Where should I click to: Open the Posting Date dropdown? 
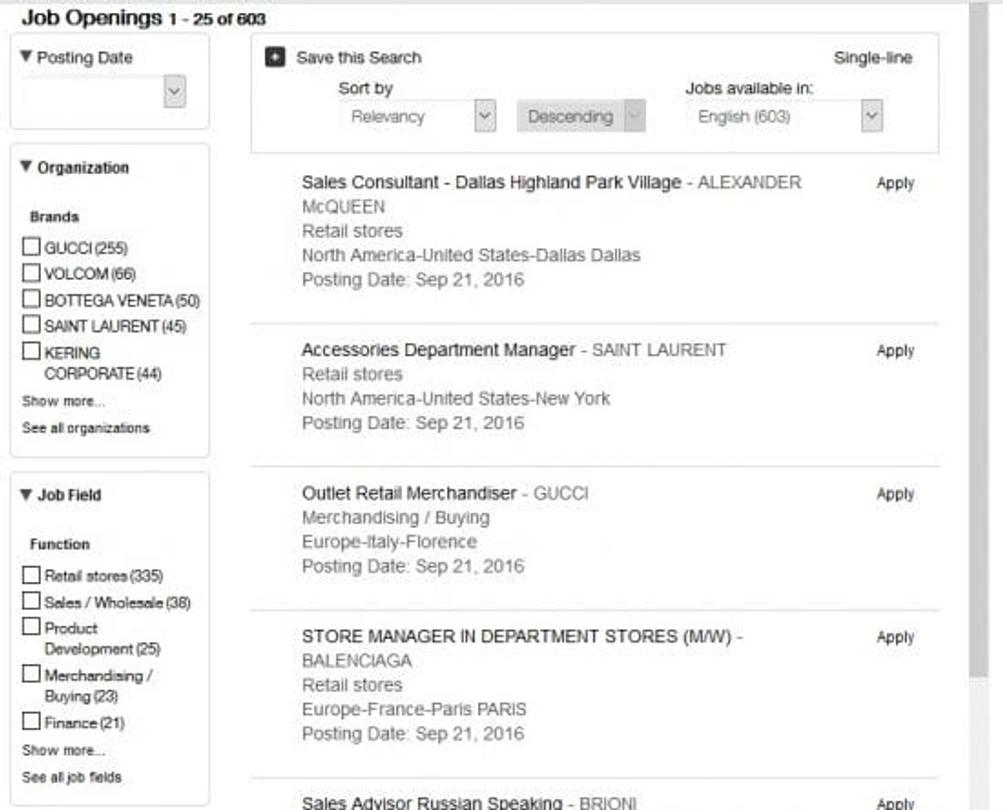(x=175, y=92)
